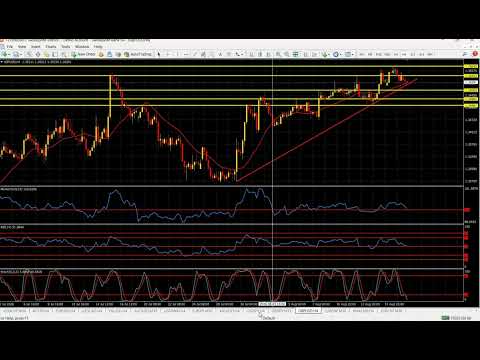Open the Data Window icon
Image resolution: width=480 pixels, height=360 pixels.
coord(38,54)
